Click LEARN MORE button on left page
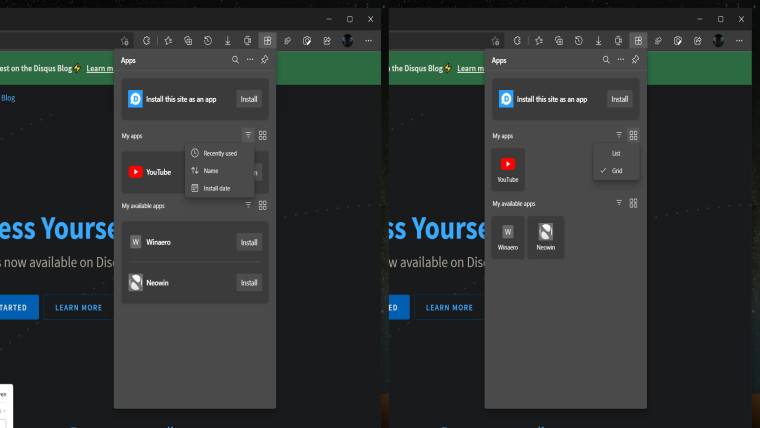760x428 pixels. [x=79, y=307]
